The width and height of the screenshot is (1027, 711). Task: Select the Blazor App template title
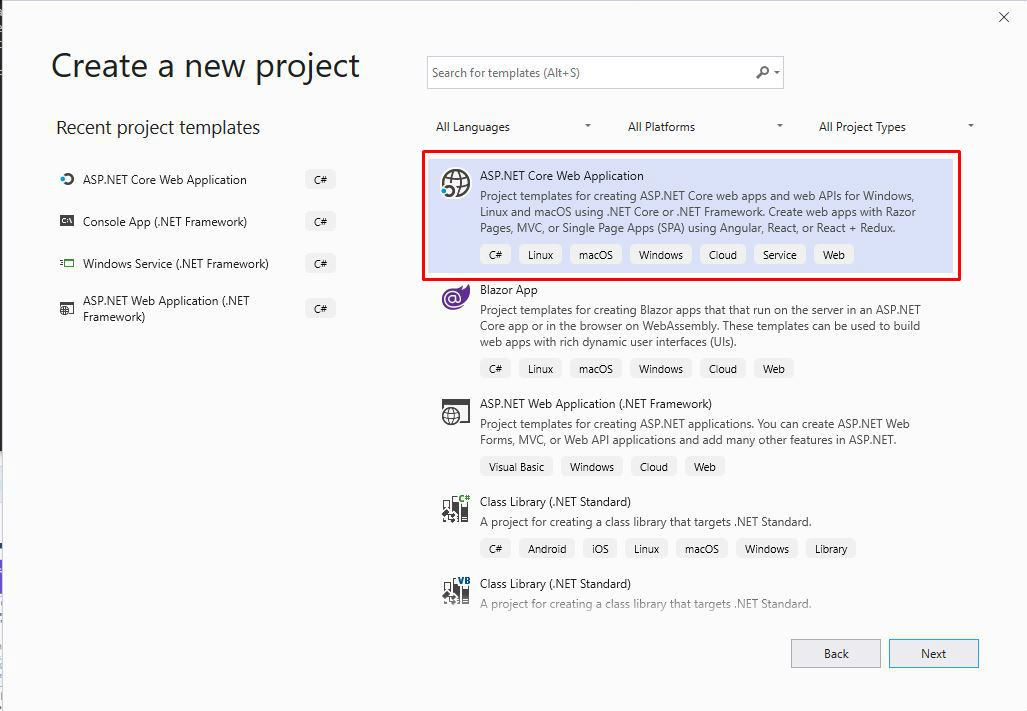[508, 289]
